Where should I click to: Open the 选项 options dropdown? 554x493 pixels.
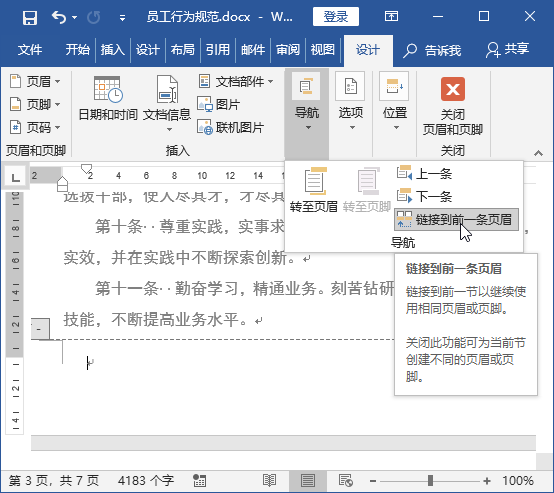click(350, 102)
